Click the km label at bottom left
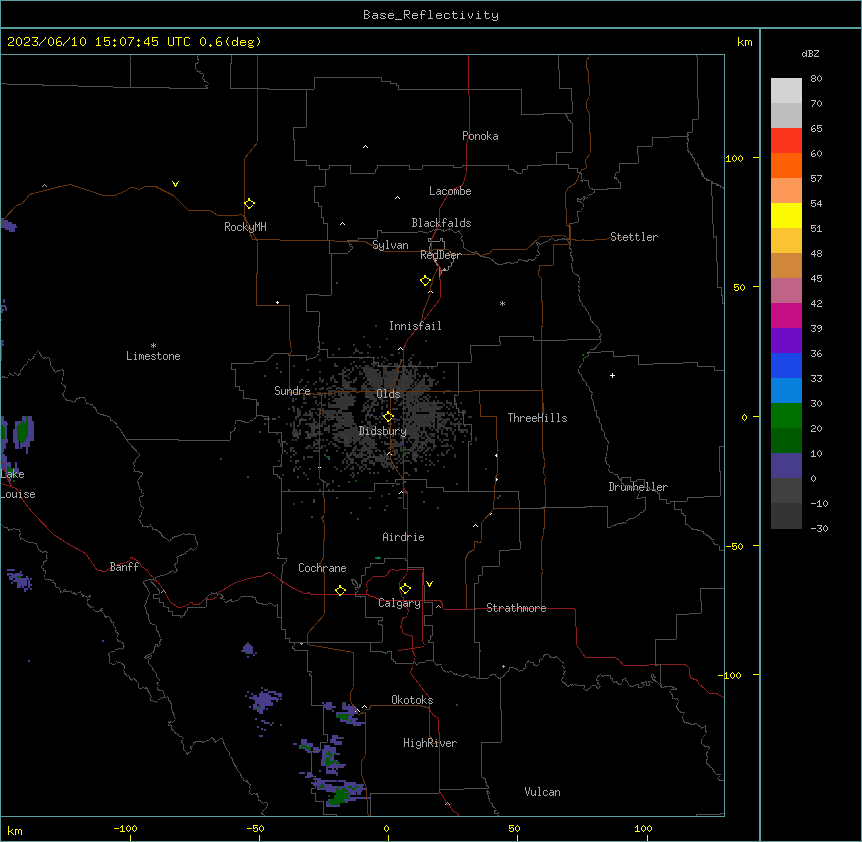The height and width of the screenshot is (842, 862). coord(15,830)
